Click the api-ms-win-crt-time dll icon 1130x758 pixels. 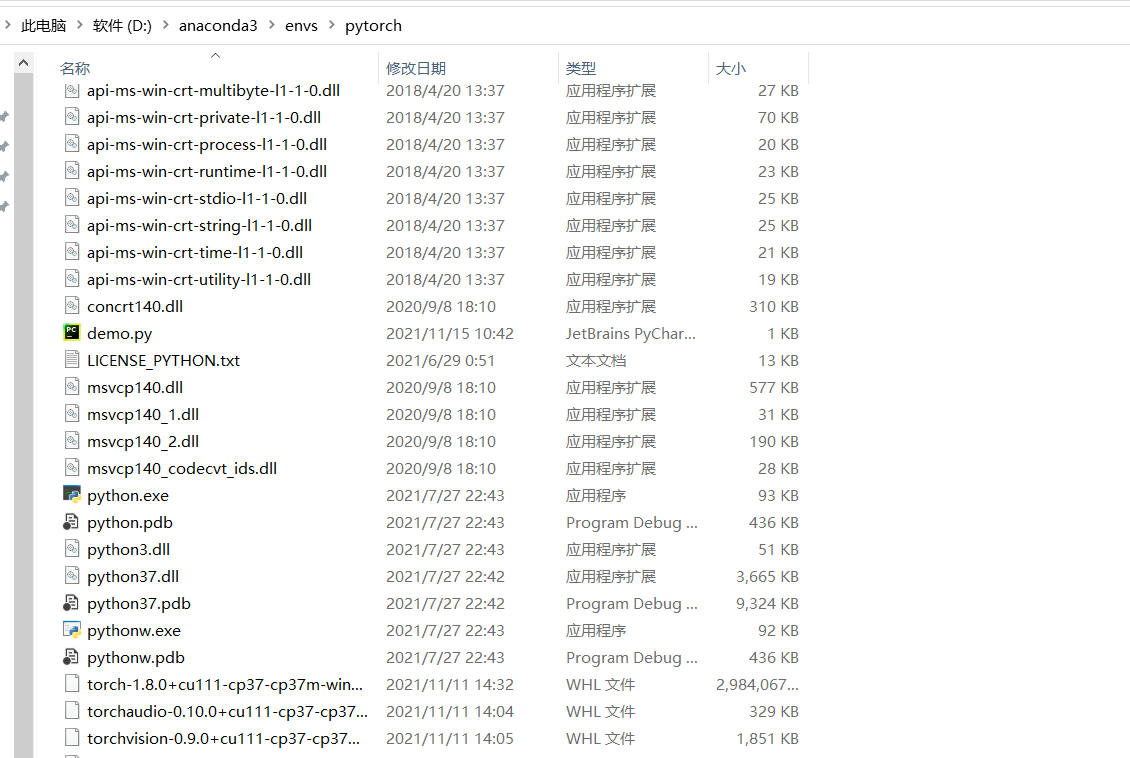click(x=71, y=251)
